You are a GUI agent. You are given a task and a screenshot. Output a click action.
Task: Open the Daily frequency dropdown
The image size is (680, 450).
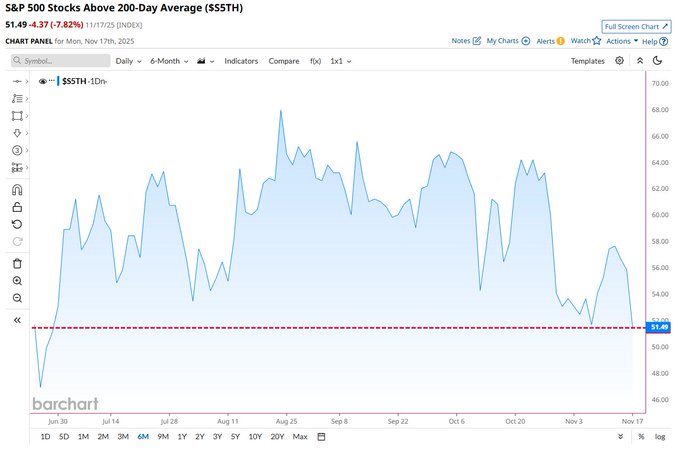[128, 61]
